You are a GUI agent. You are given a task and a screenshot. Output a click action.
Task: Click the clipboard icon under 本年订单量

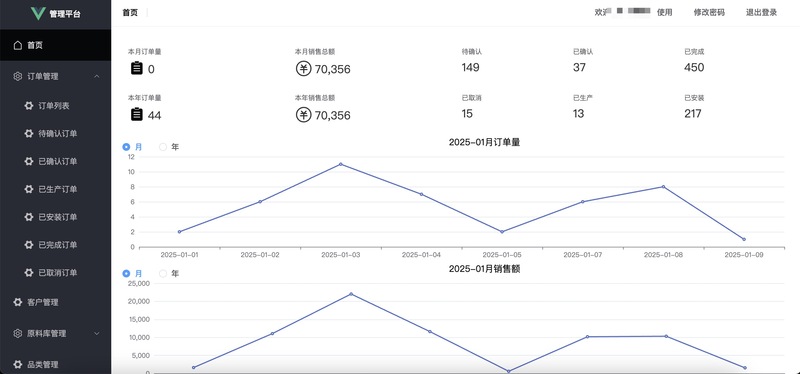pyautogui.click(x=136, y=114)
